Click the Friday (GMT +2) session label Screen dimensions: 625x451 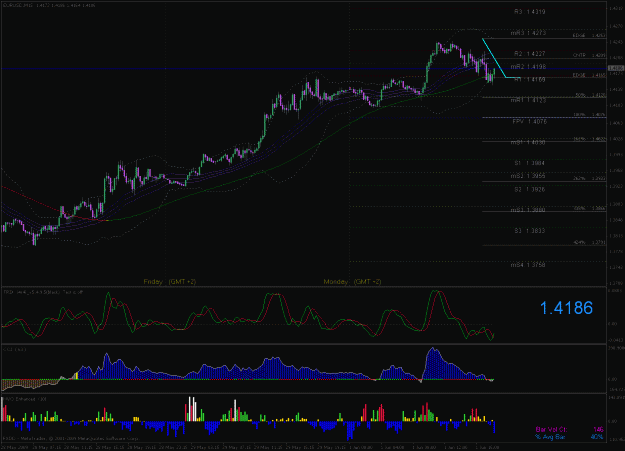pos(170,282)
